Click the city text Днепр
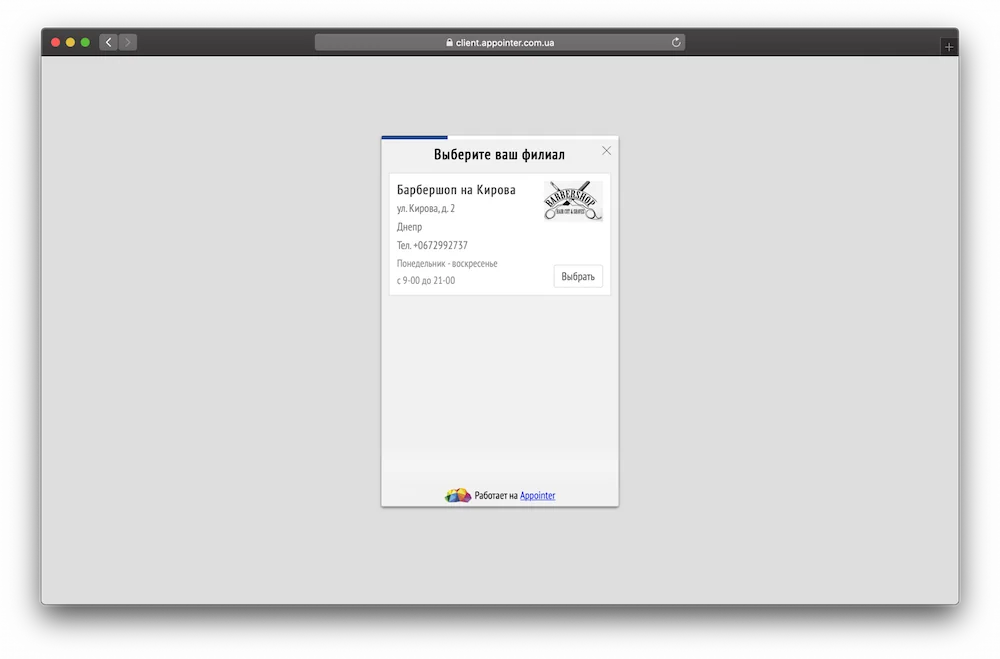Image resolution: width=1000 pixels, height=659 pixels. (409, 226)
